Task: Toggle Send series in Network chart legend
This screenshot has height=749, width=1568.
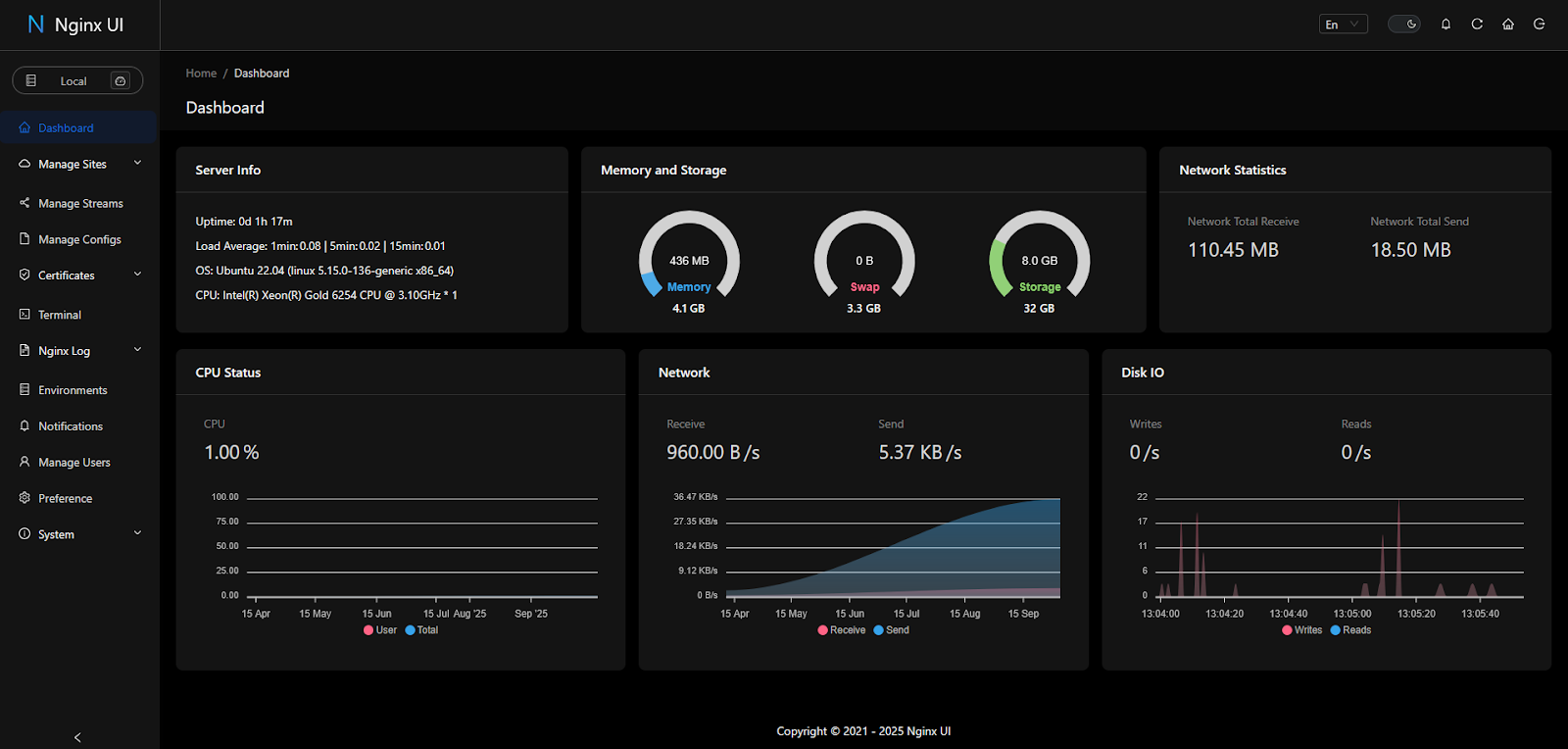Action: tap(892, 630)
